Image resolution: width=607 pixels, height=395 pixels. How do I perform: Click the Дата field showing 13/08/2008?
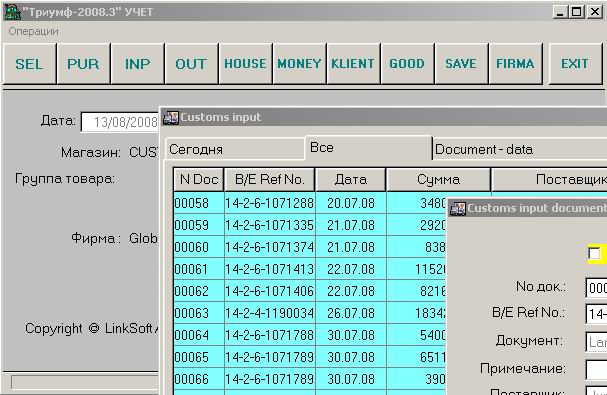[x=121, y=122]
